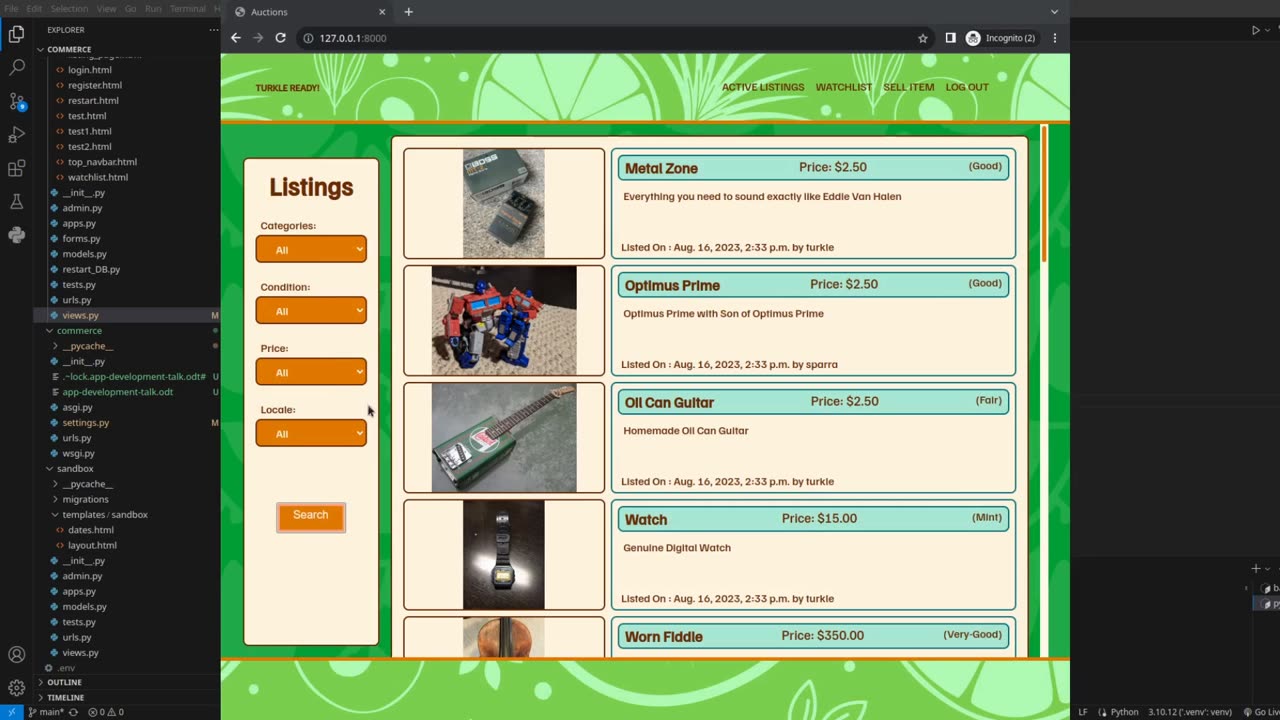Open the SELL ITEM link
Screen dimensions: 1280x720
tap(908, 87)
